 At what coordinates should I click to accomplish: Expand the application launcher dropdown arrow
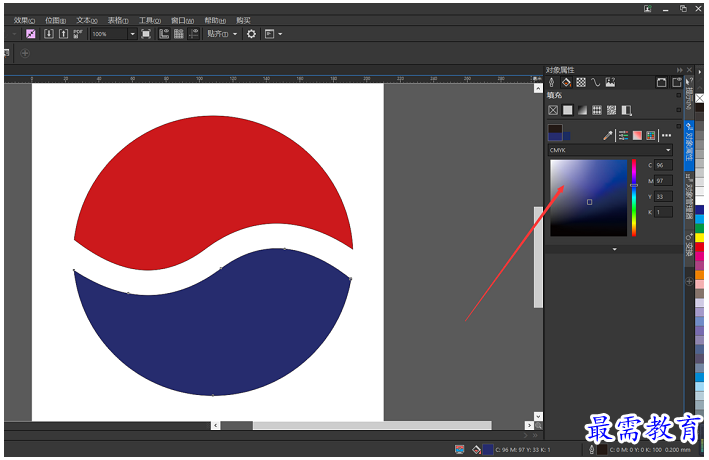280,34
